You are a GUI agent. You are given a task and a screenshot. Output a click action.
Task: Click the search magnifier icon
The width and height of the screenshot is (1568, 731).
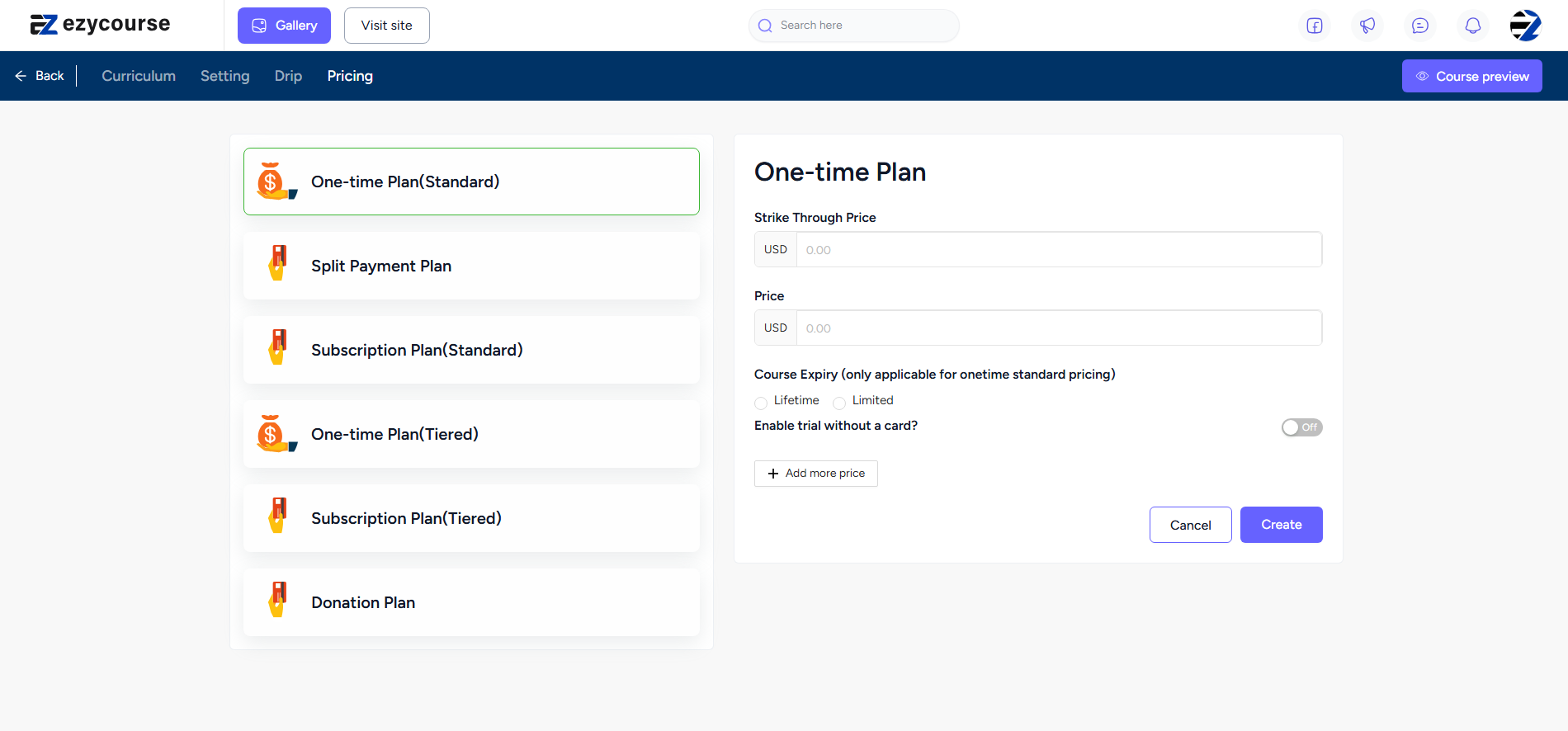click(765, 26)
